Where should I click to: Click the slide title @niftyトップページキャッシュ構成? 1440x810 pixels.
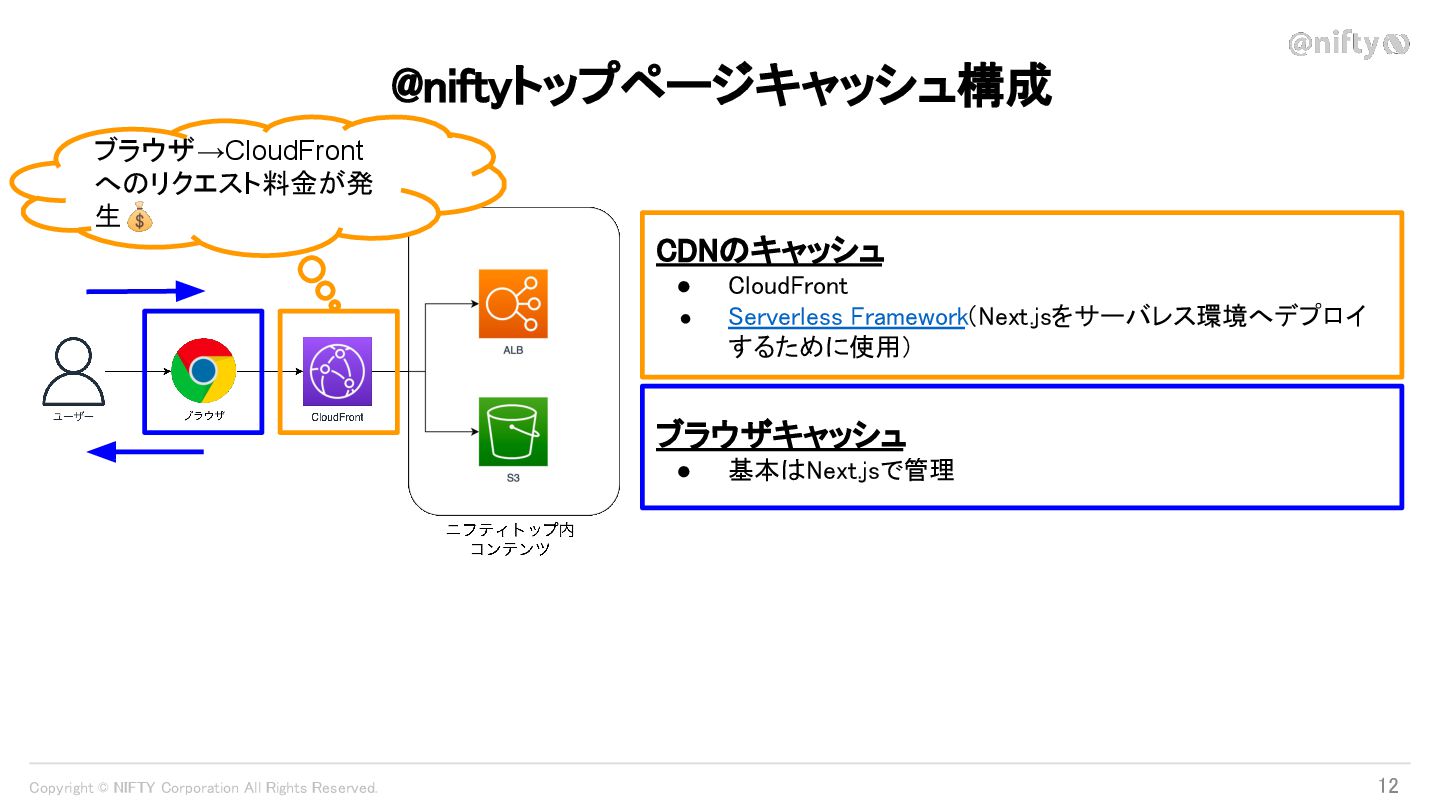721,85
